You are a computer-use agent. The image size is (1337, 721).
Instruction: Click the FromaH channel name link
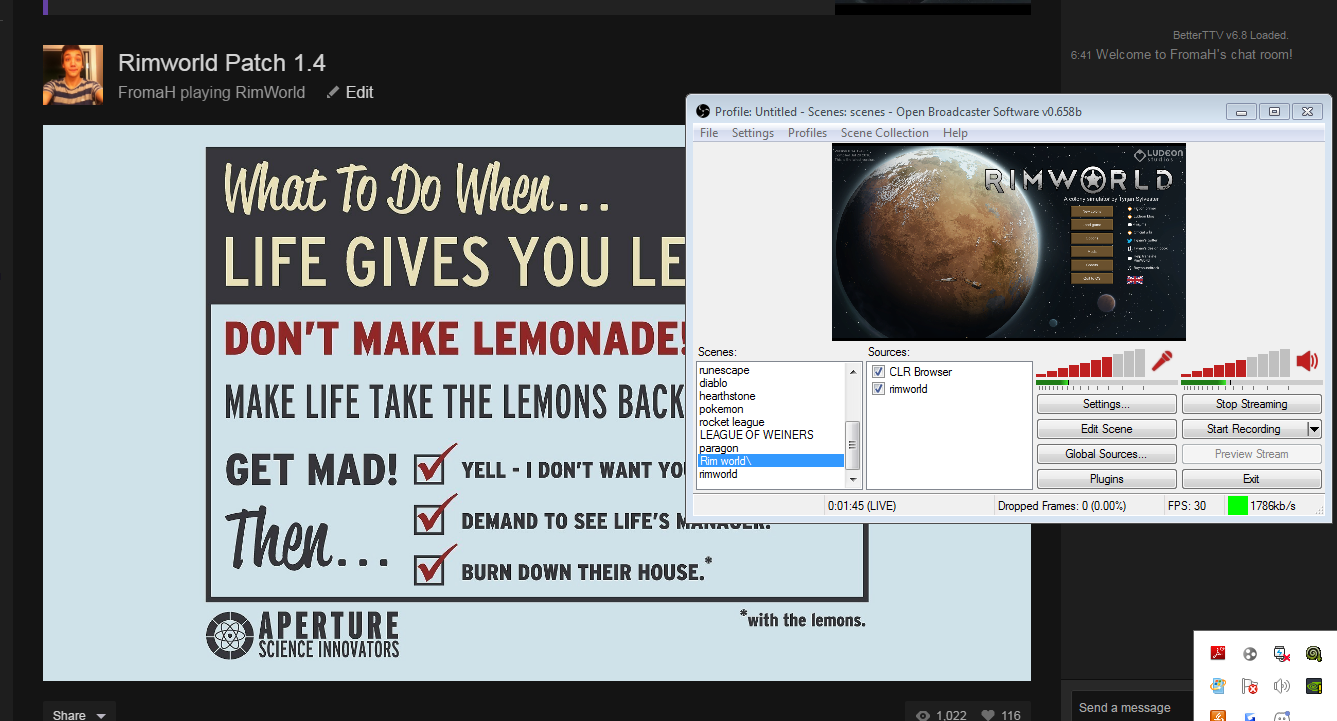(x=147, y=92)
